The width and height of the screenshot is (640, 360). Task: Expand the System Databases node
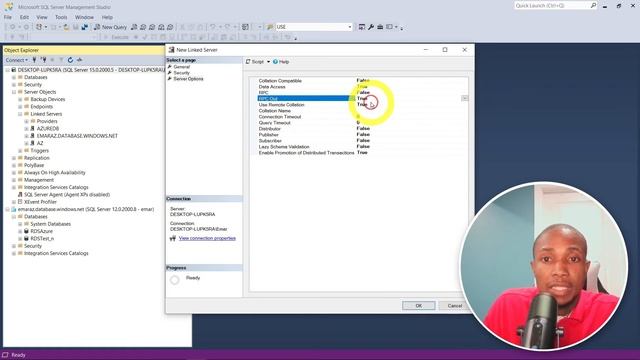click(x=20, y=224)
